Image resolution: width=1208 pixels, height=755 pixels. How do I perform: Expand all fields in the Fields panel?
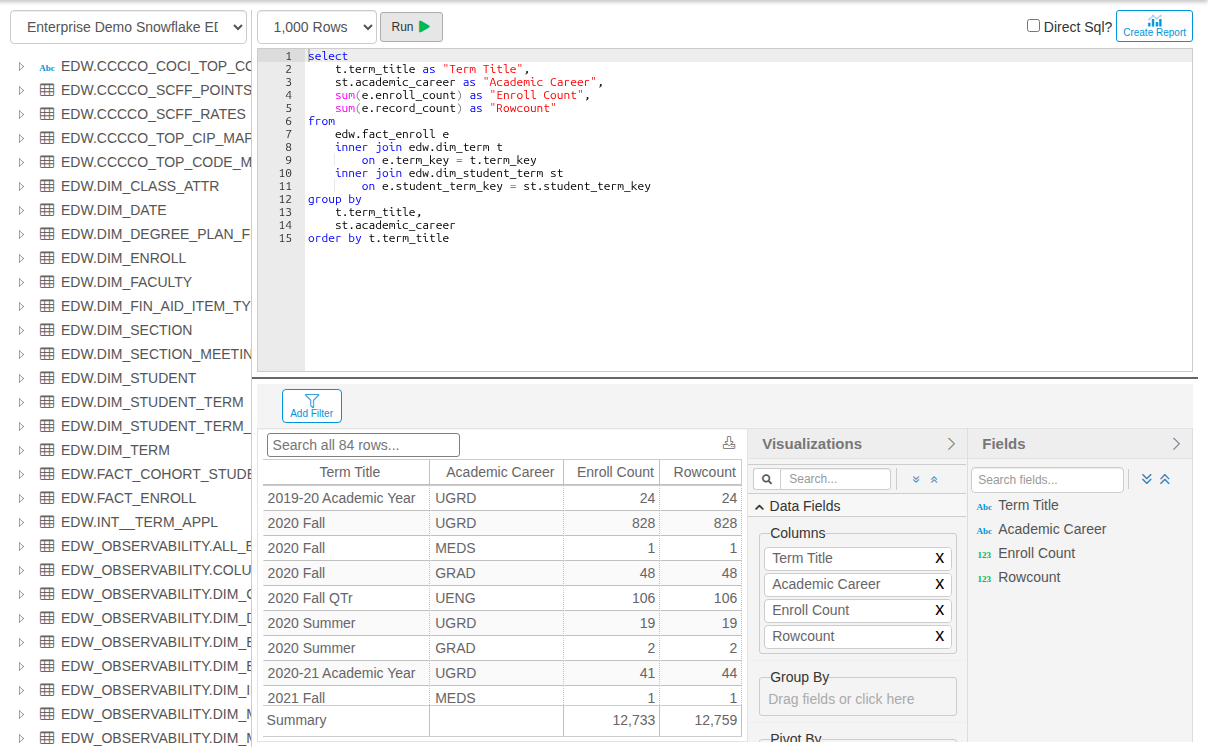tap(1147, 479)
